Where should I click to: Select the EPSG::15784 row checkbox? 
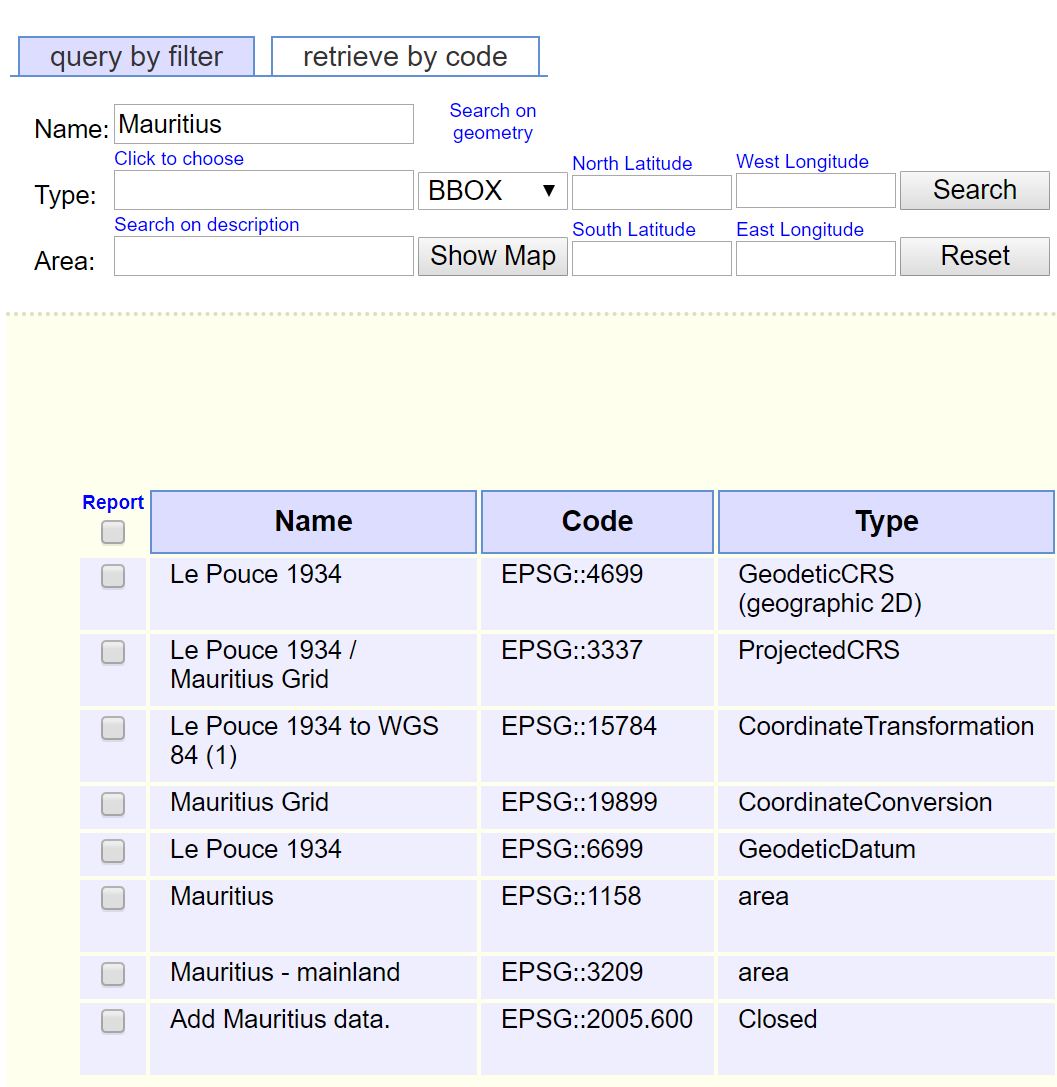[x=113, y=729]
